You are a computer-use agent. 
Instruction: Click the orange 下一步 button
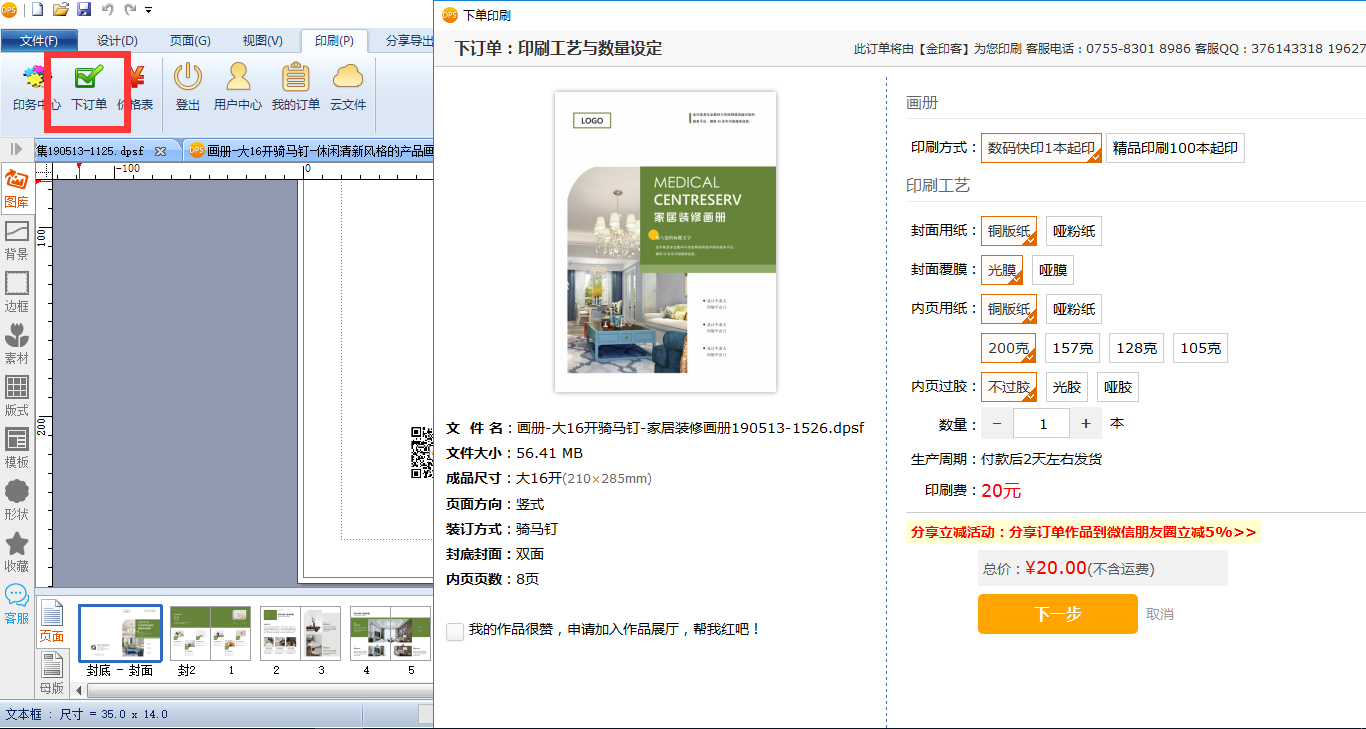[1058, 614]
